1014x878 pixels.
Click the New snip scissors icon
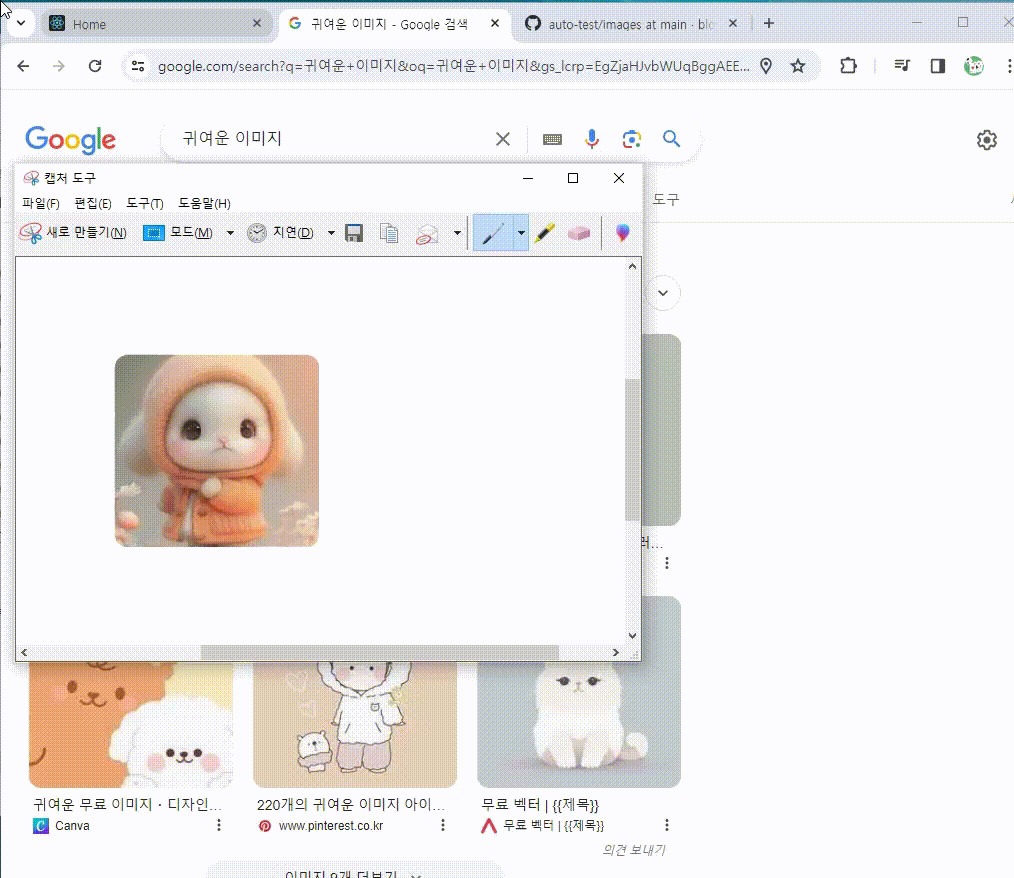coord(30,233)
